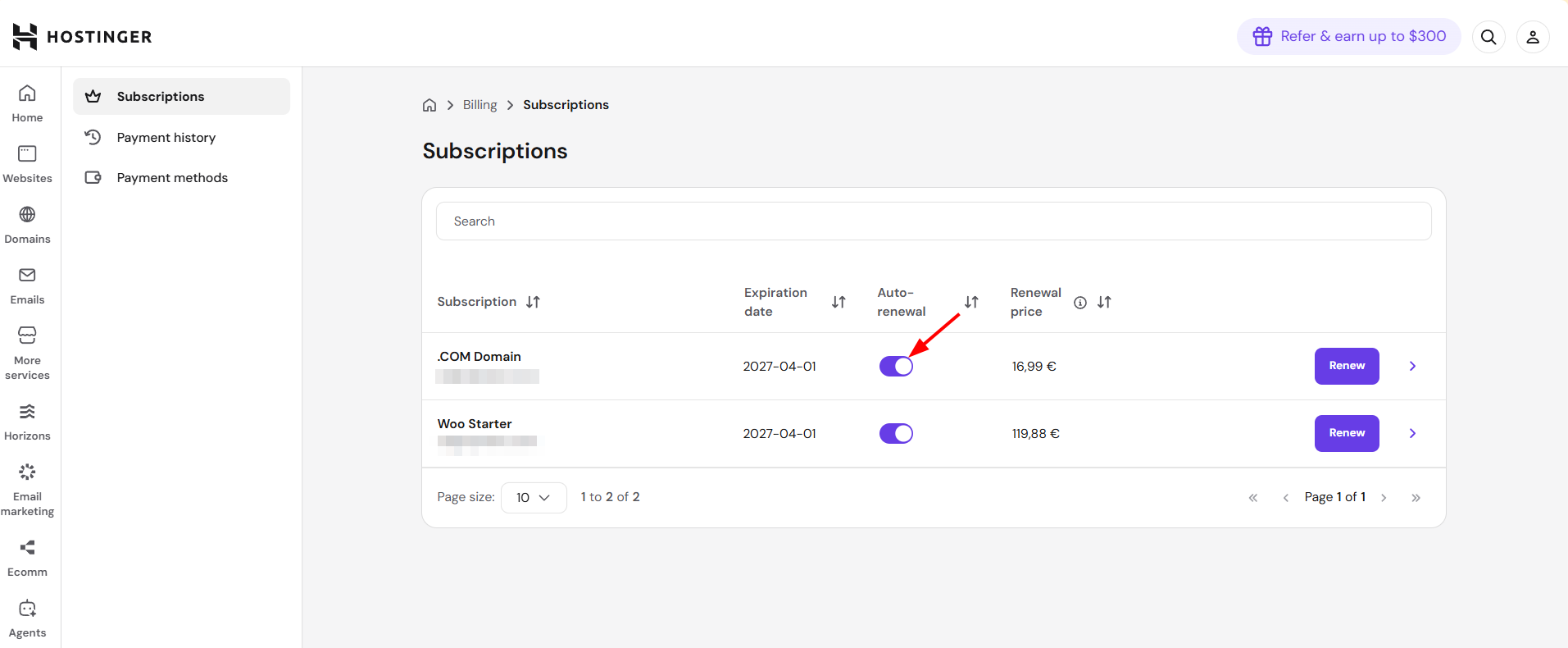1568x648 pixels.
Task: Go to the previous page arrow
Action: click(1286, 498)
